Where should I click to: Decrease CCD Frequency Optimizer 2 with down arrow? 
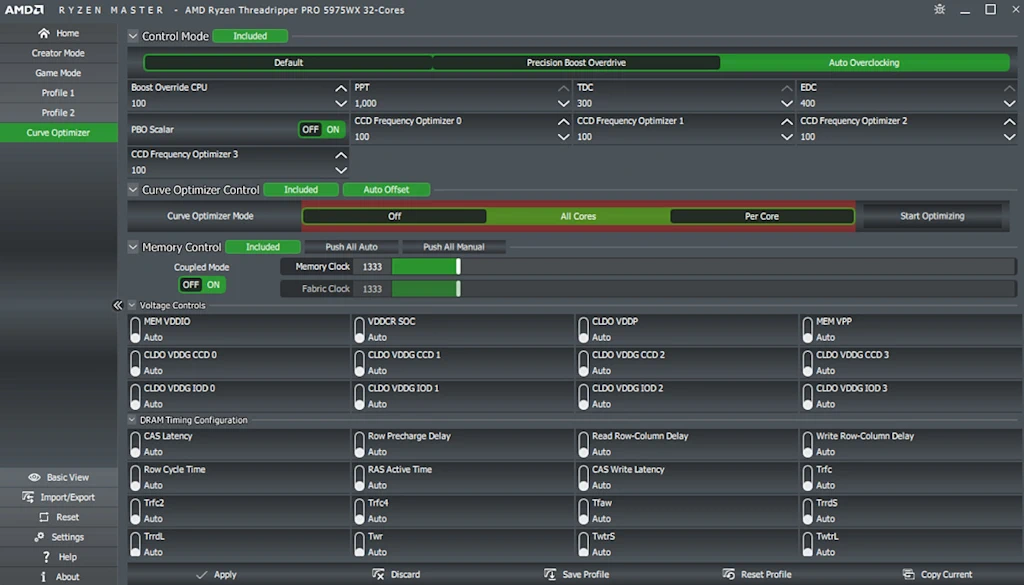coord(1010,137)
